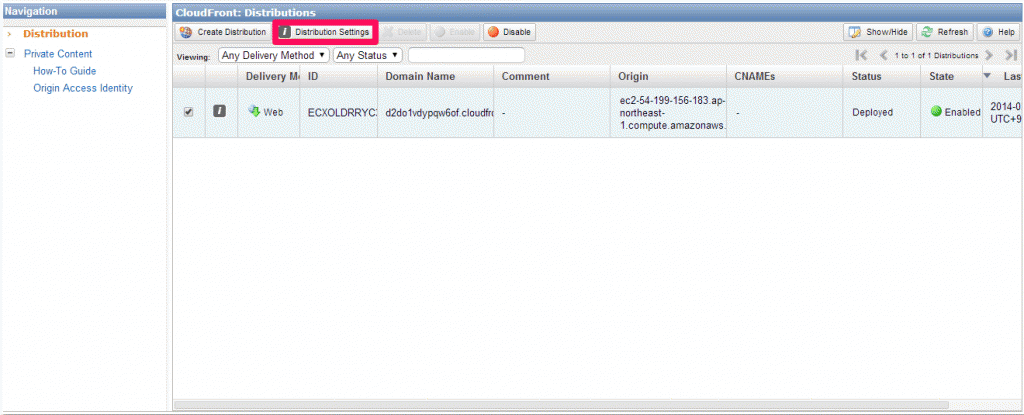Viewport: 1024px width, 415px height.
Task: Click the Create Distribution globe icon
Action: click(186, 32)
